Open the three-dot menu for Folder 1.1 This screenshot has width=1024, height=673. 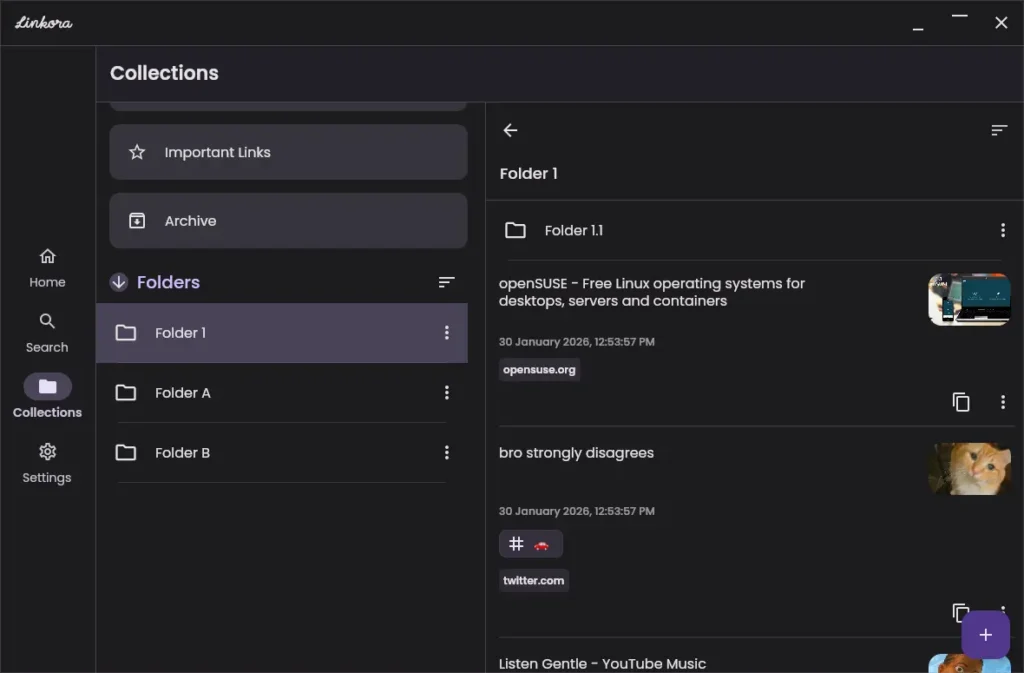point(1003,230)
